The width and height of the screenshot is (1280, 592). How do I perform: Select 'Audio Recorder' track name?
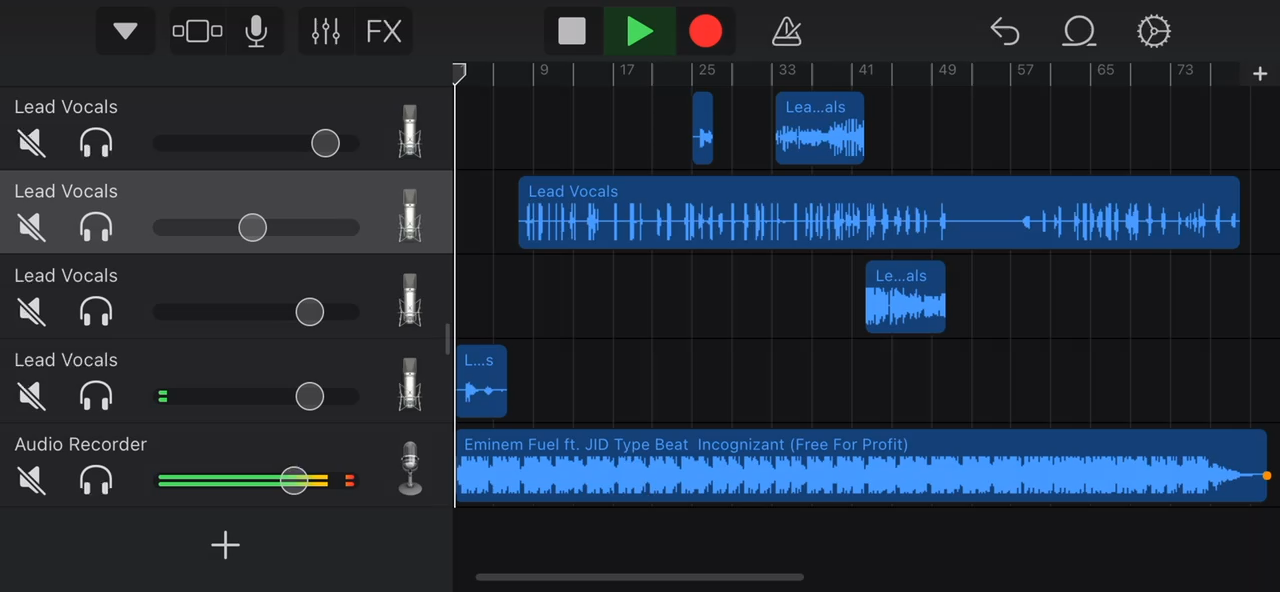point(81,444)
